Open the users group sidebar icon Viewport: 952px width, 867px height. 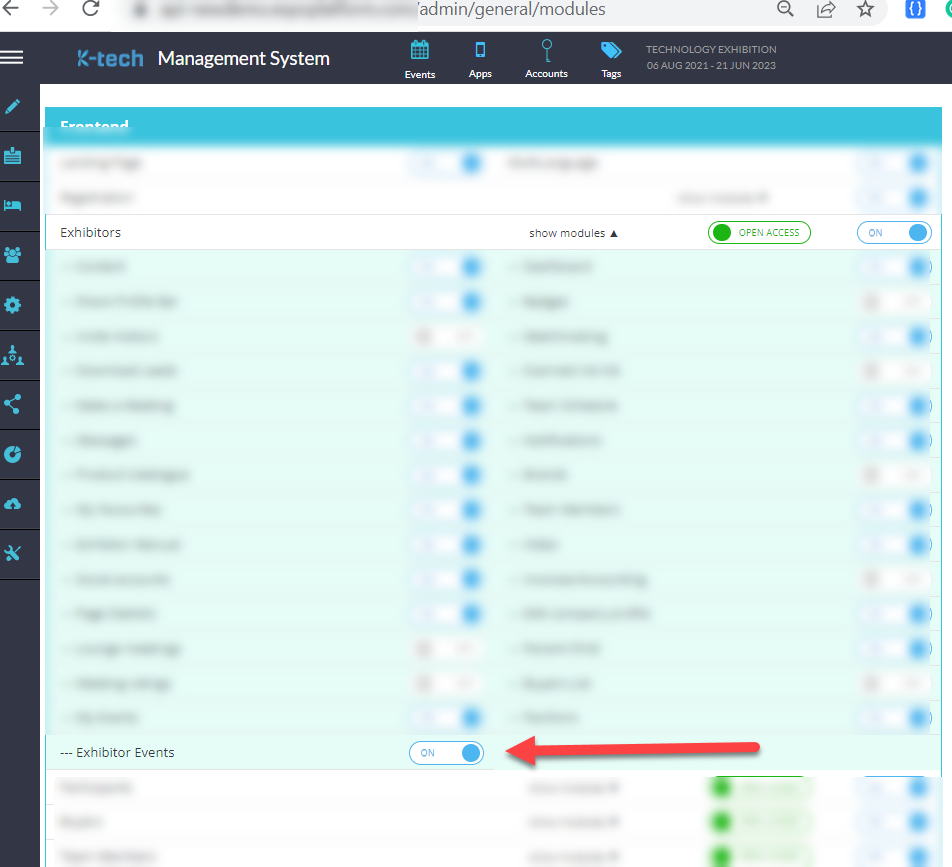coord(13,255)
